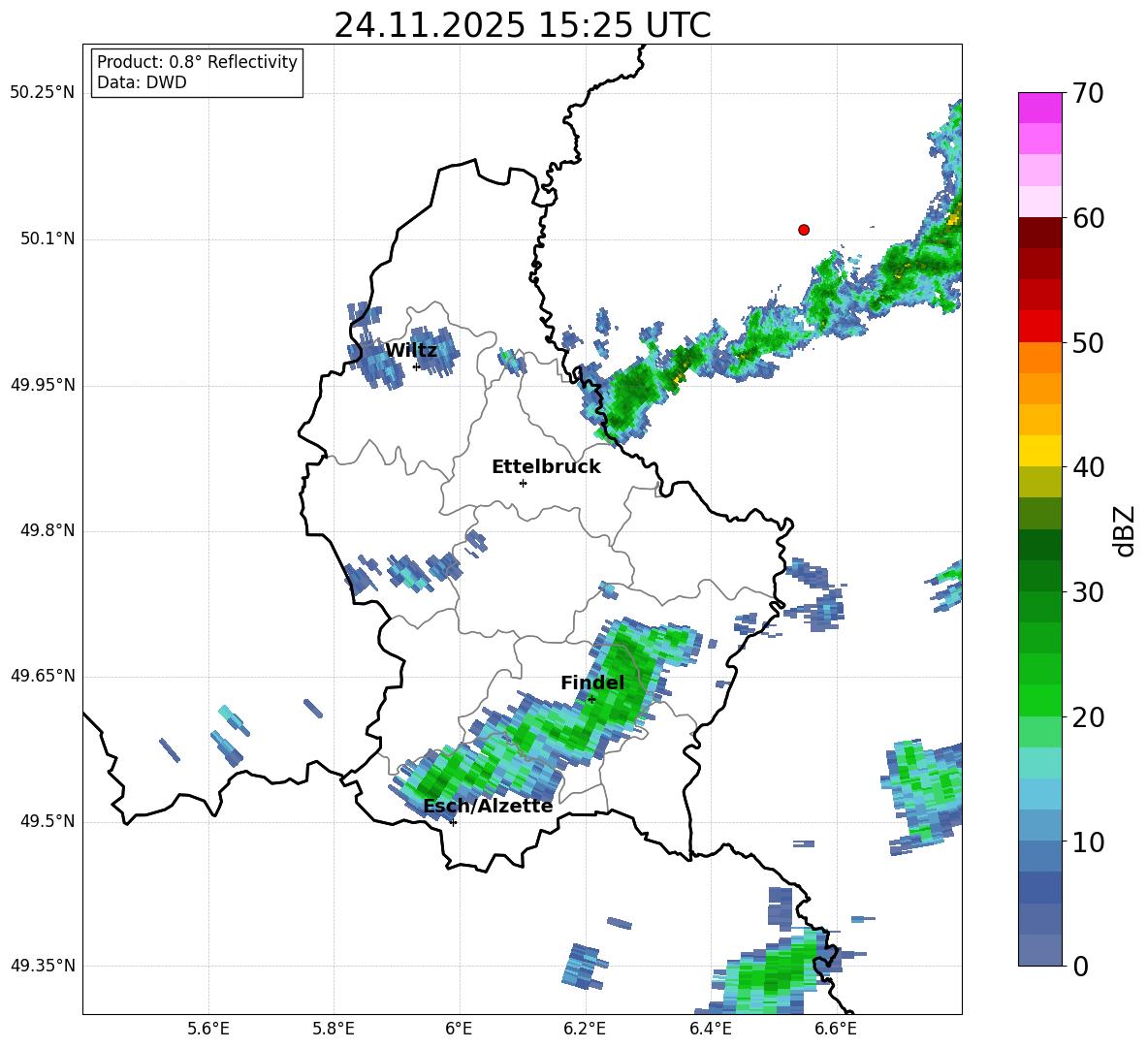Screen dimensions: 1148x1048
Task: Click the colorbar 40 tick label
Action: click(1088, 467)
